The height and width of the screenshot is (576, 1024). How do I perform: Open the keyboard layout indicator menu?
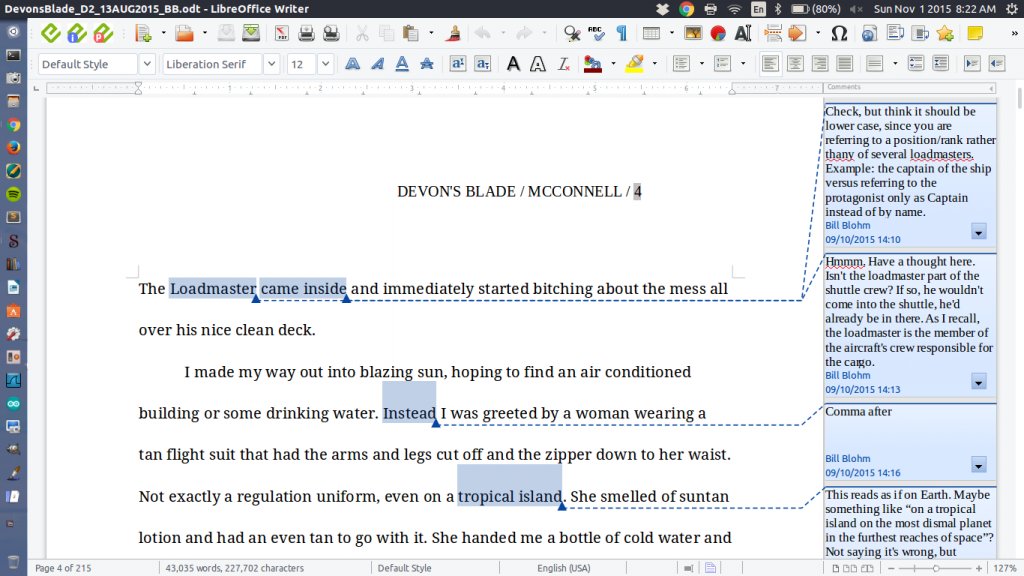click(x=758, y=8)
